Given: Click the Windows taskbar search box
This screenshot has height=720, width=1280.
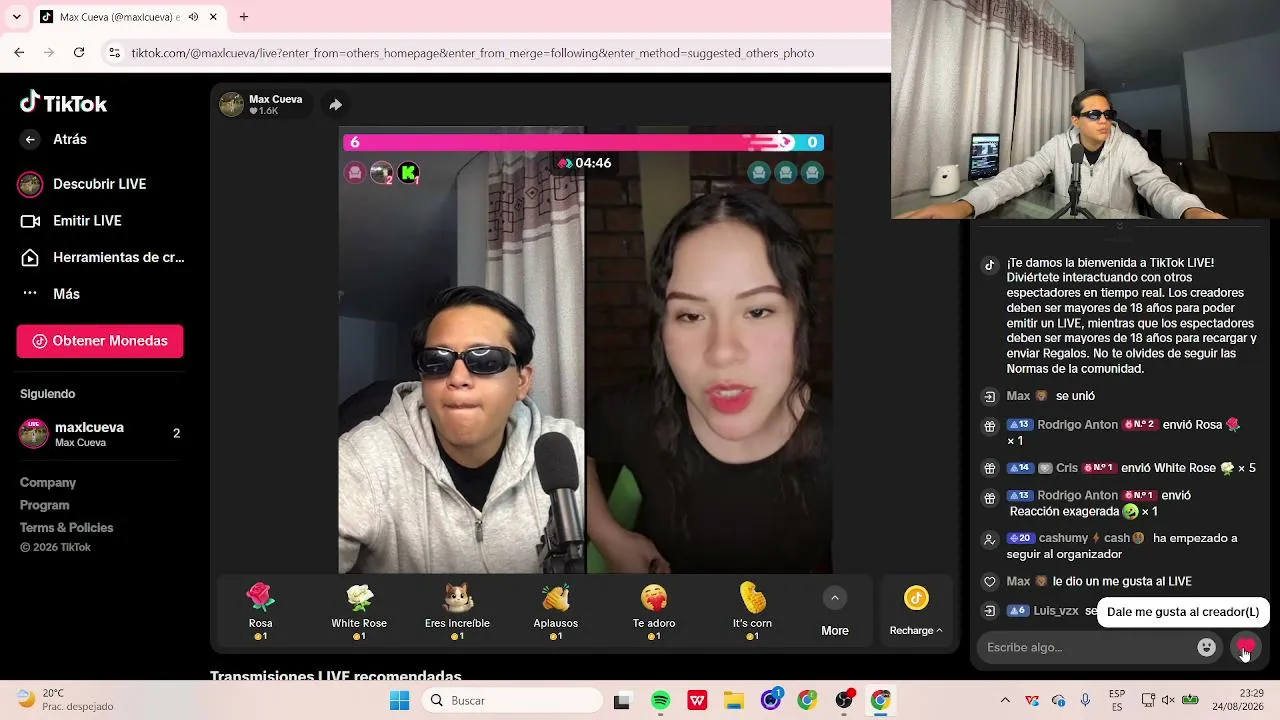Looking at the screenshot, I should coord(511,700).
